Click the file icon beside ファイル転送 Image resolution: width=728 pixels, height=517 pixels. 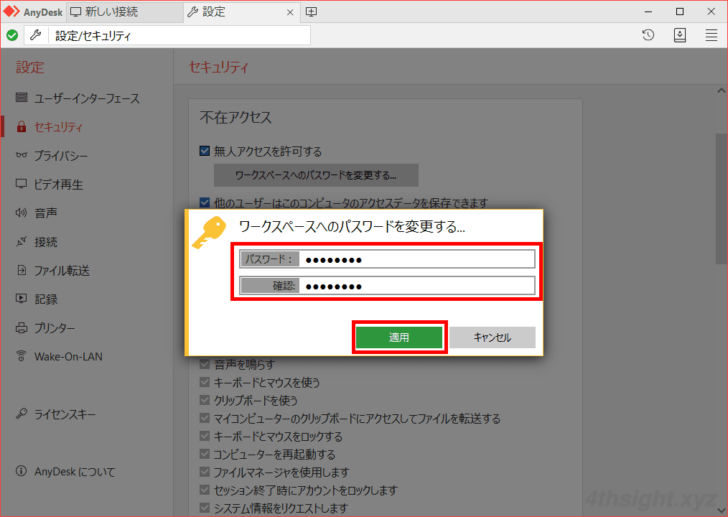coord(21,270)
